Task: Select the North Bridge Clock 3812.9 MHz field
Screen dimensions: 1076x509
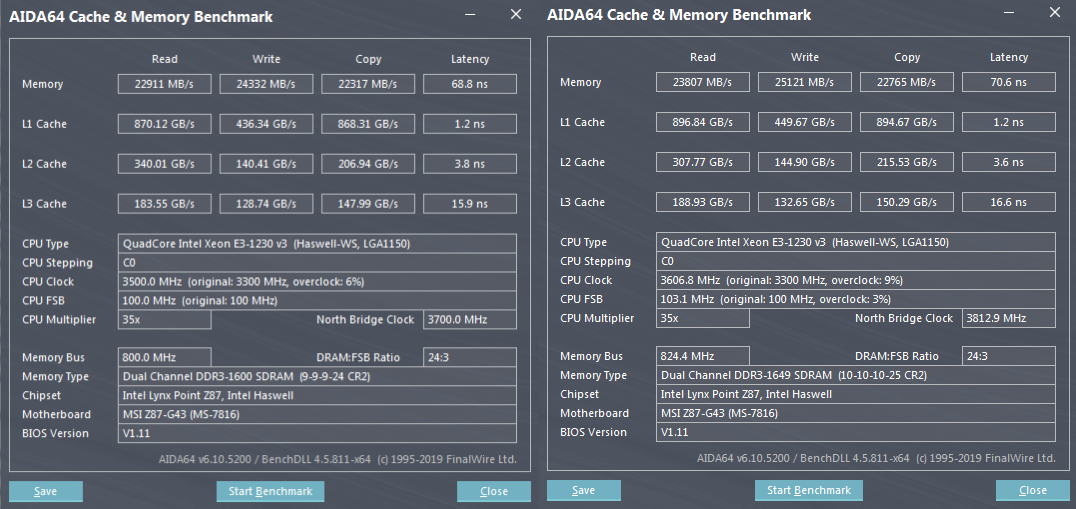Action: click(x=1008, y=318)
